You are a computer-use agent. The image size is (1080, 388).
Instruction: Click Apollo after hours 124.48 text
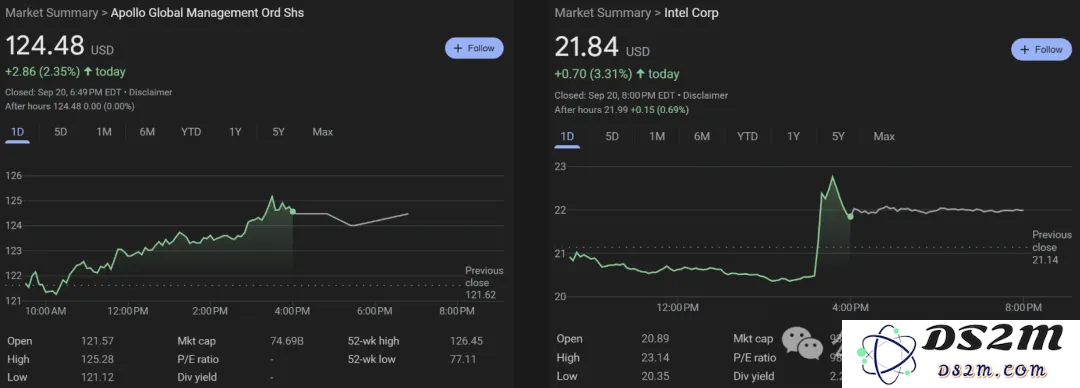coord(70,106)
